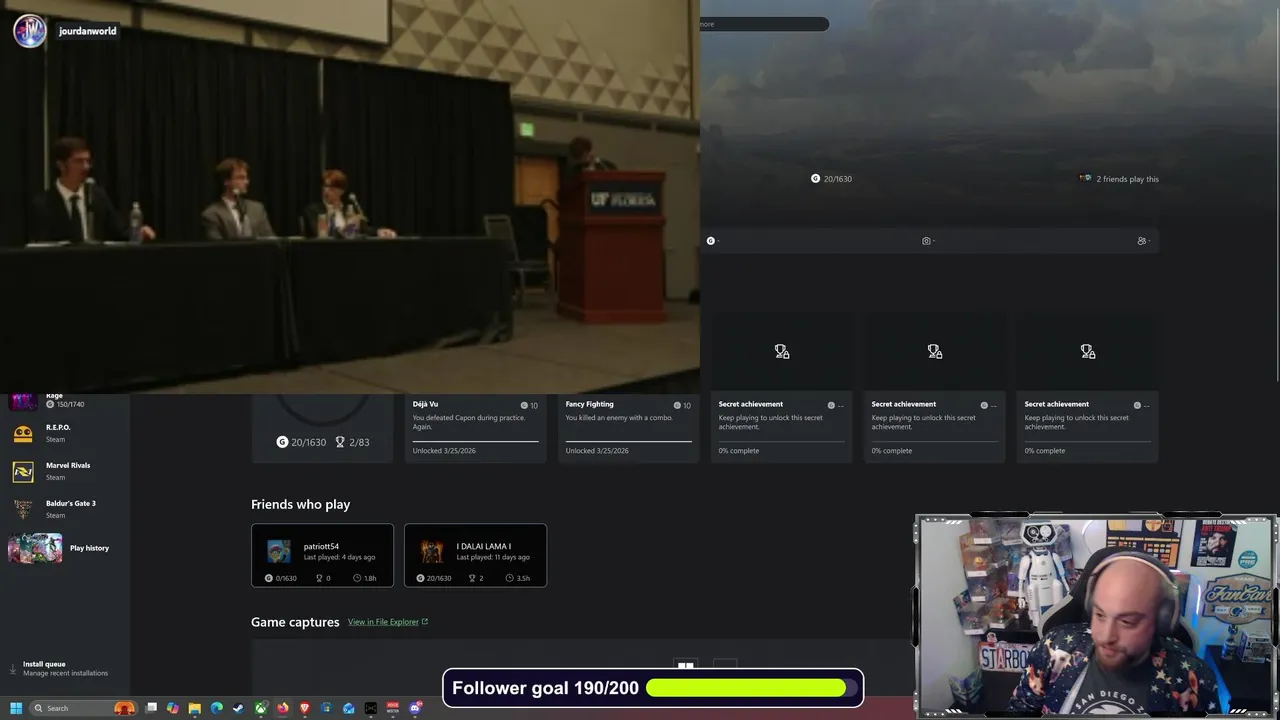
Task: Click the trophy icon next to 2/83
Action: click(340, 442)
